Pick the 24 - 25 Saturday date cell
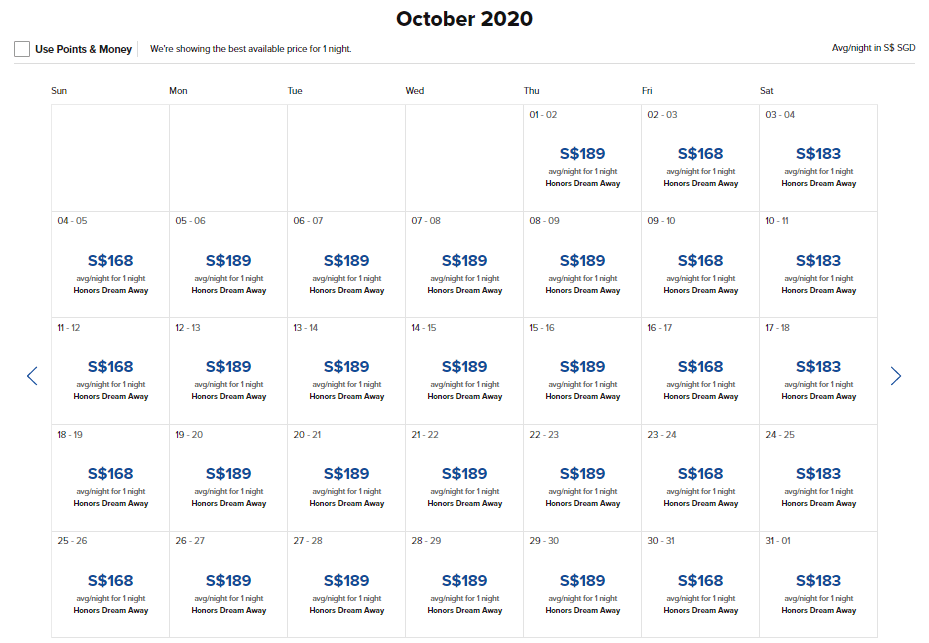Image resolution: width=929 pixels, height=643 pixels. pos(818,478)
